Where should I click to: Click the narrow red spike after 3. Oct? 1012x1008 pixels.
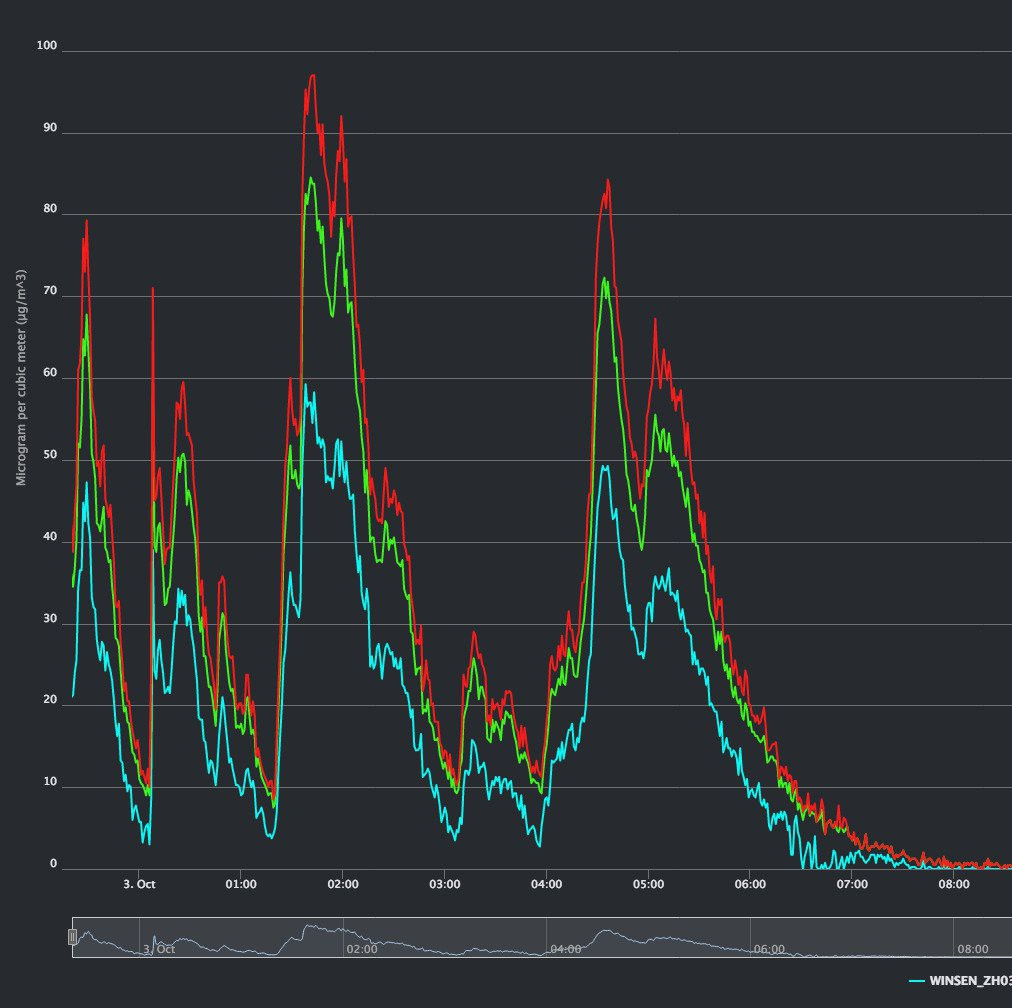click(x=153, y=289)
